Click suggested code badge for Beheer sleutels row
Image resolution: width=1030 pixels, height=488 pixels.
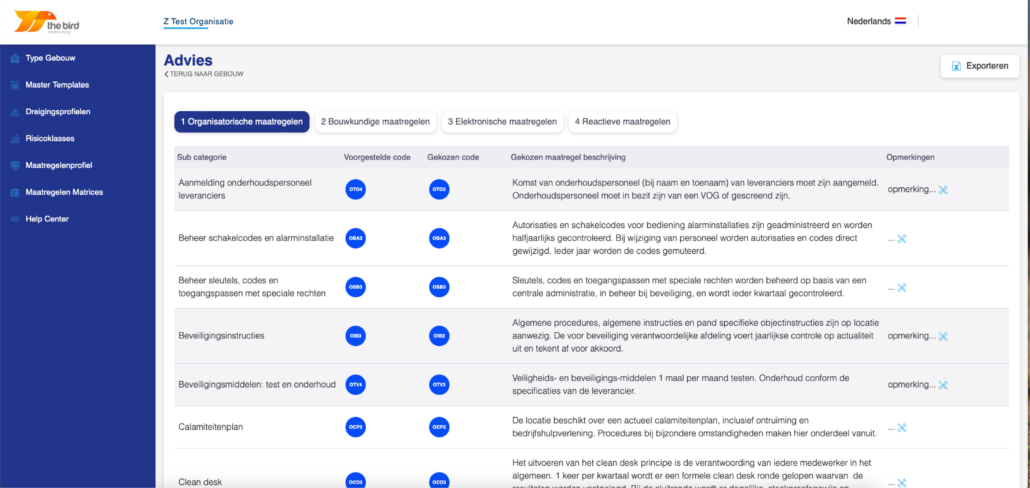click(355, 287)
